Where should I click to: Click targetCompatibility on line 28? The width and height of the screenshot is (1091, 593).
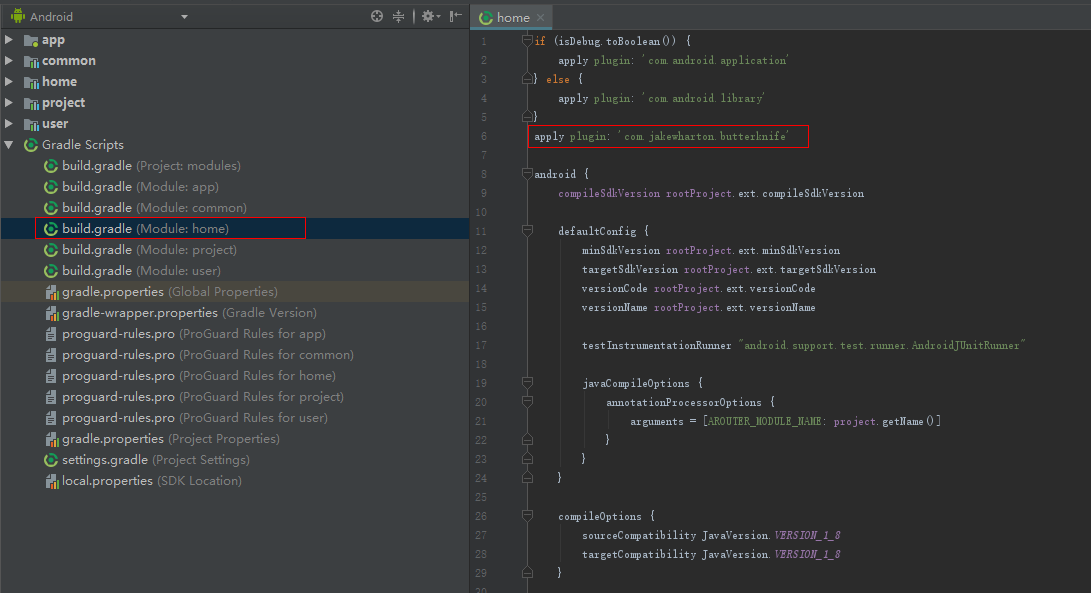(x=639, y=554)
